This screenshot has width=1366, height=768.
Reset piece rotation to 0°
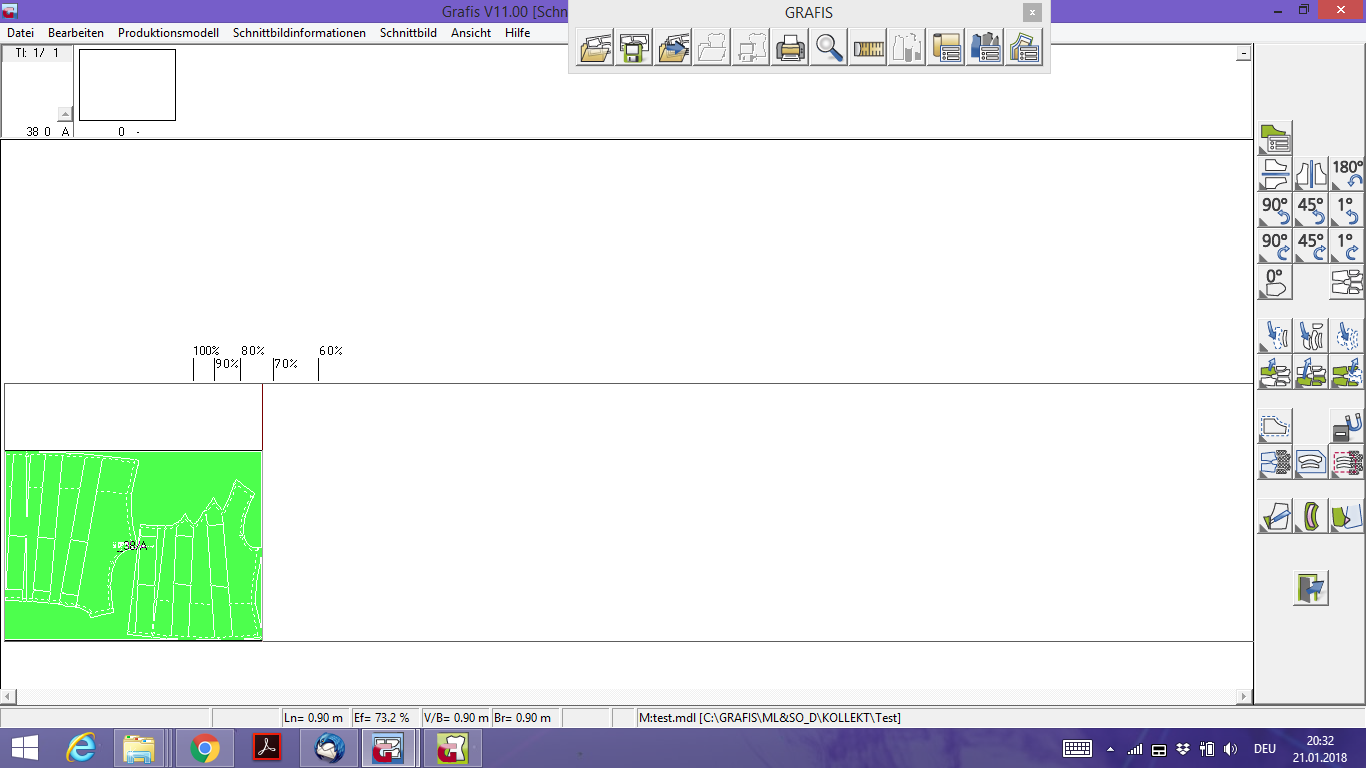[1275, 282]
